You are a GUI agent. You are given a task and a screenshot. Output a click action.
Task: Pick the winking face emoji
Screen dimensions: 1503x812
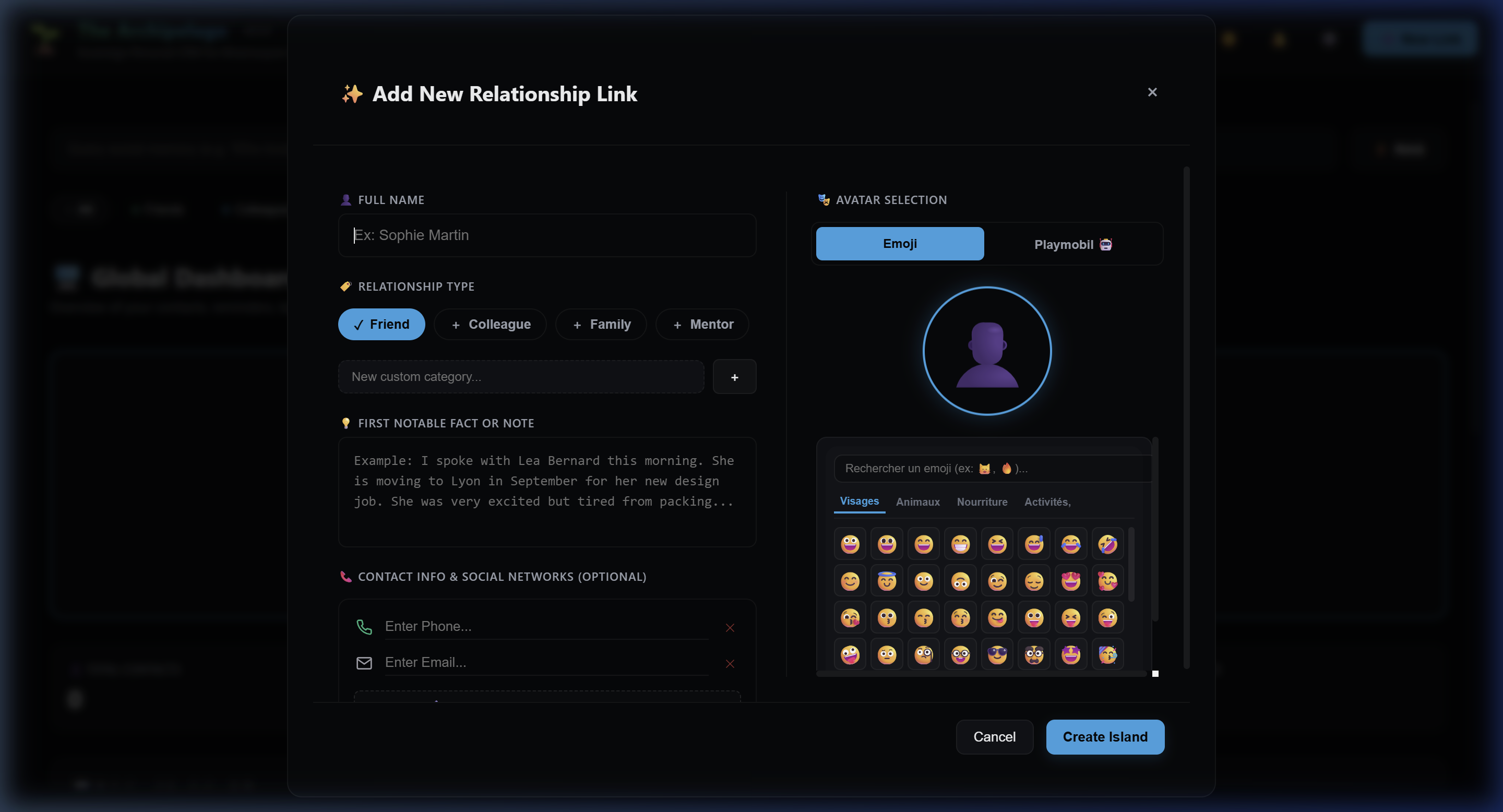coord(997,581)
